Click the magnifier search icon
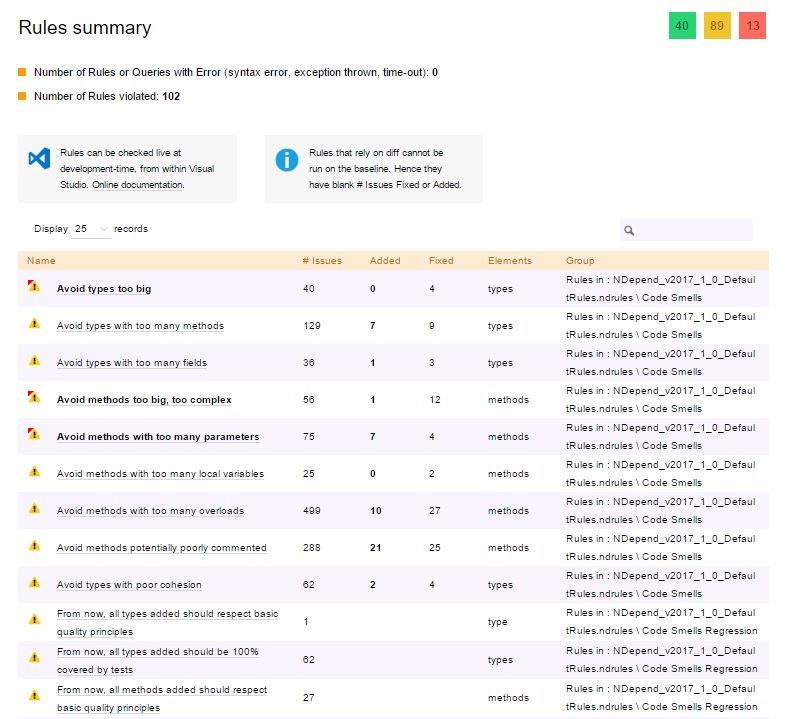 (x=629, y=231)
